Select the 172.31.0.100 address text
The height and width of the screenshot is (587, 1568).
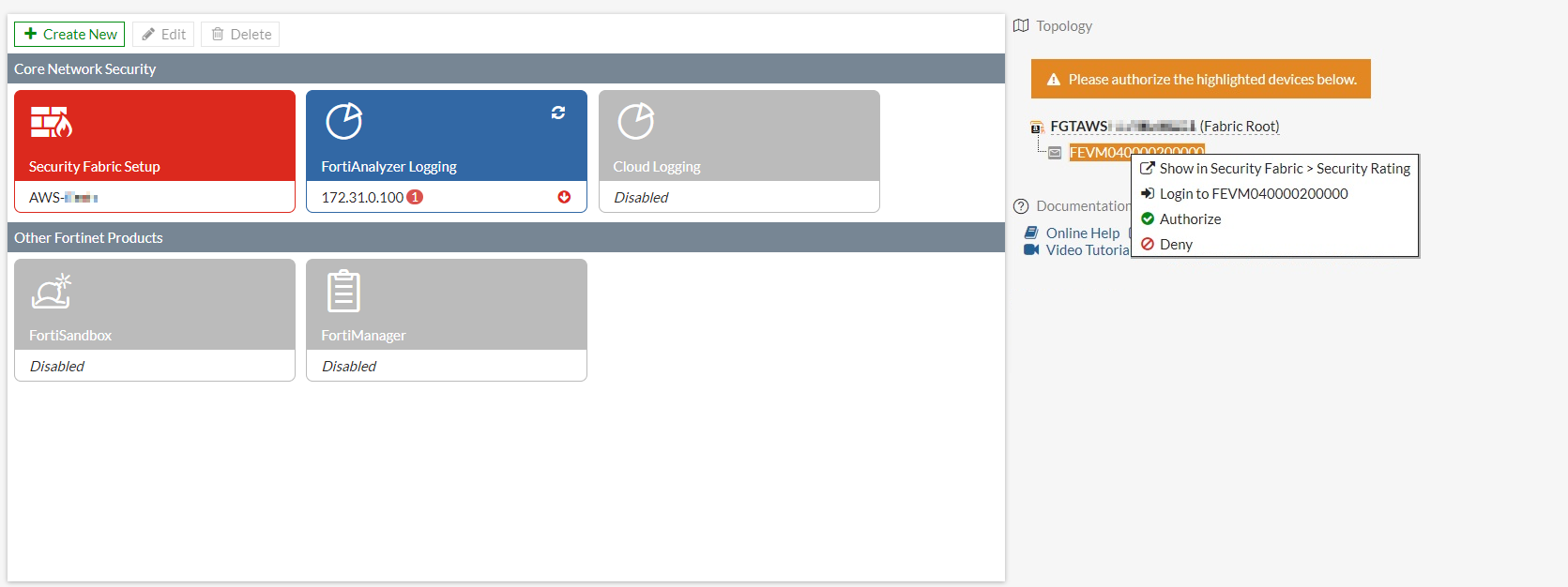(362, 197)
